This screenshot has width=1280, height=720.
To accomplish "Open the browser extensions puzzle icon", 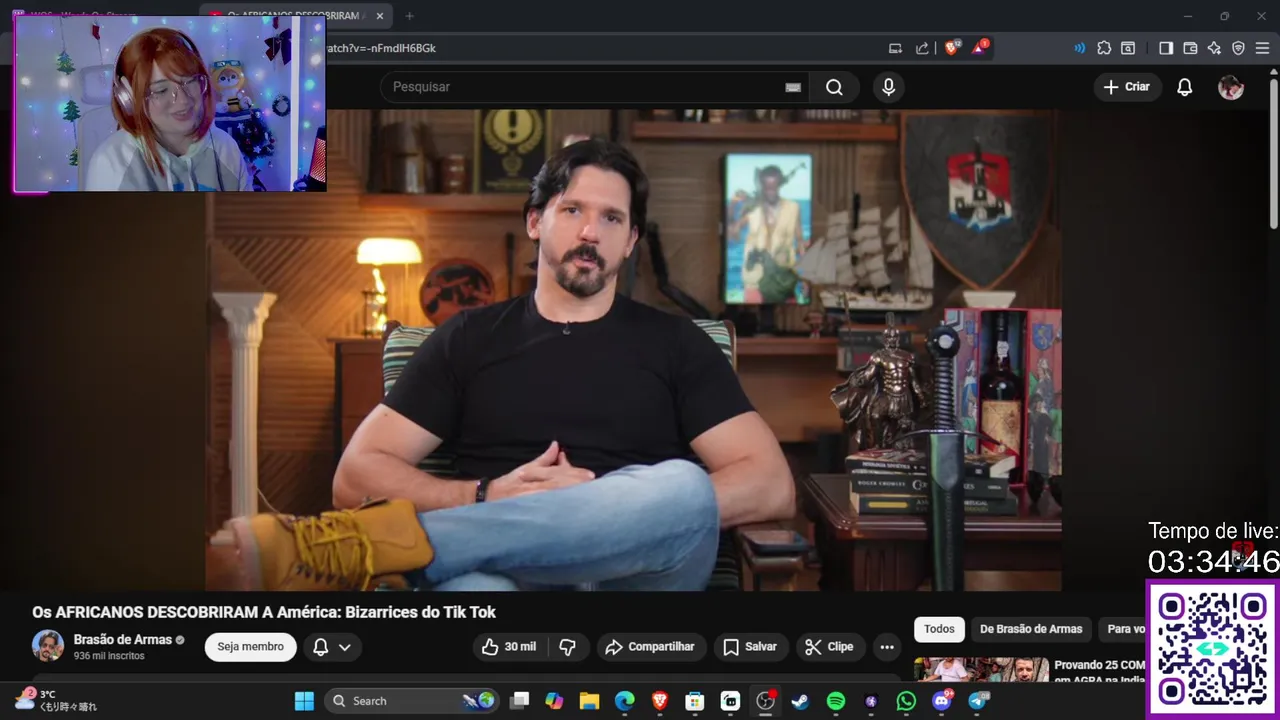I will point(1104,48).
